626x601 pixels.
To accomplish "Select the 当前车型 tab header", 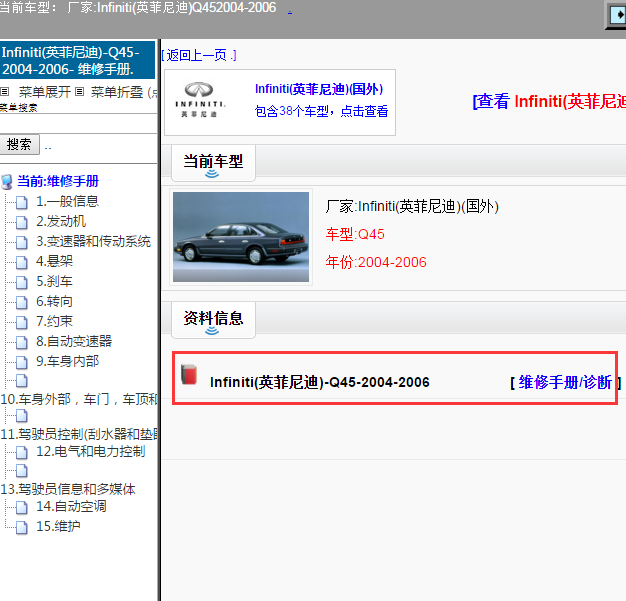I will (x=213, y=161).
